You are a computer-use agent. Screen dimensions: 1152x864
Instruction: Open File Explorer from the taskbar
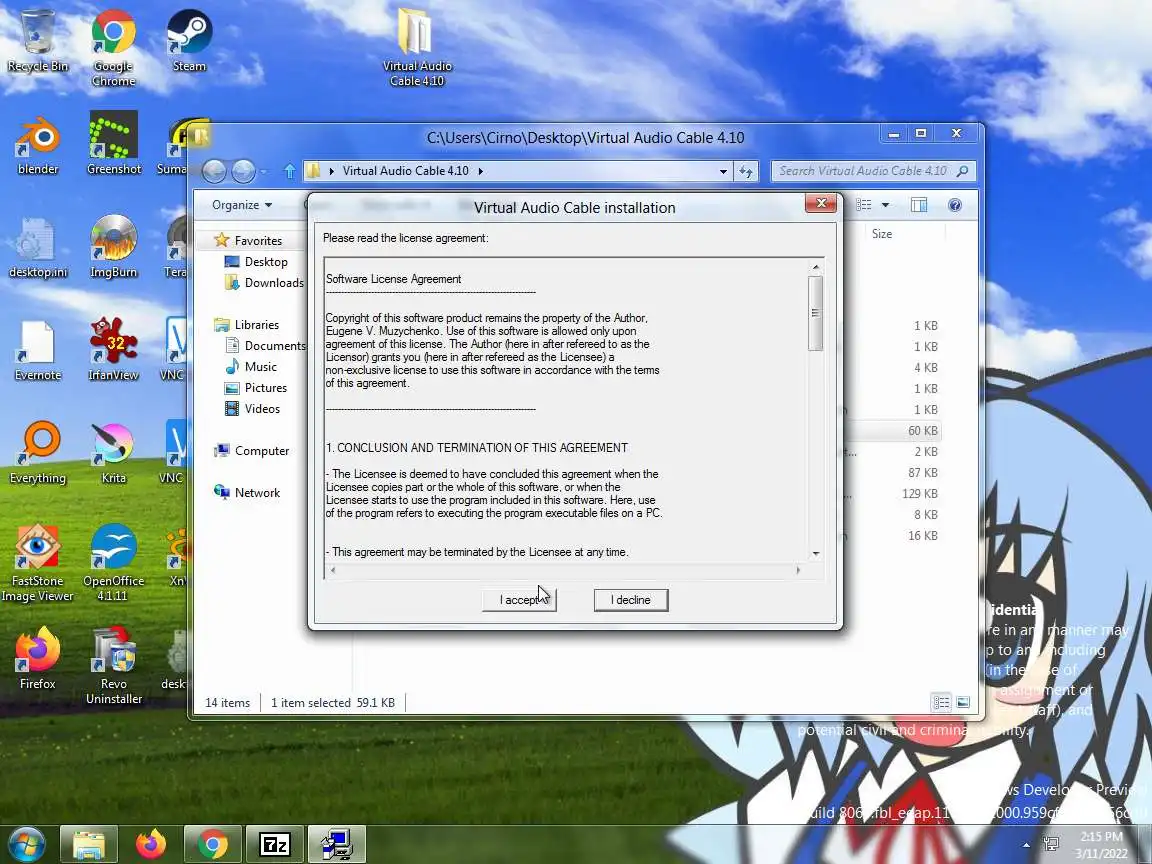click(88, 844)
